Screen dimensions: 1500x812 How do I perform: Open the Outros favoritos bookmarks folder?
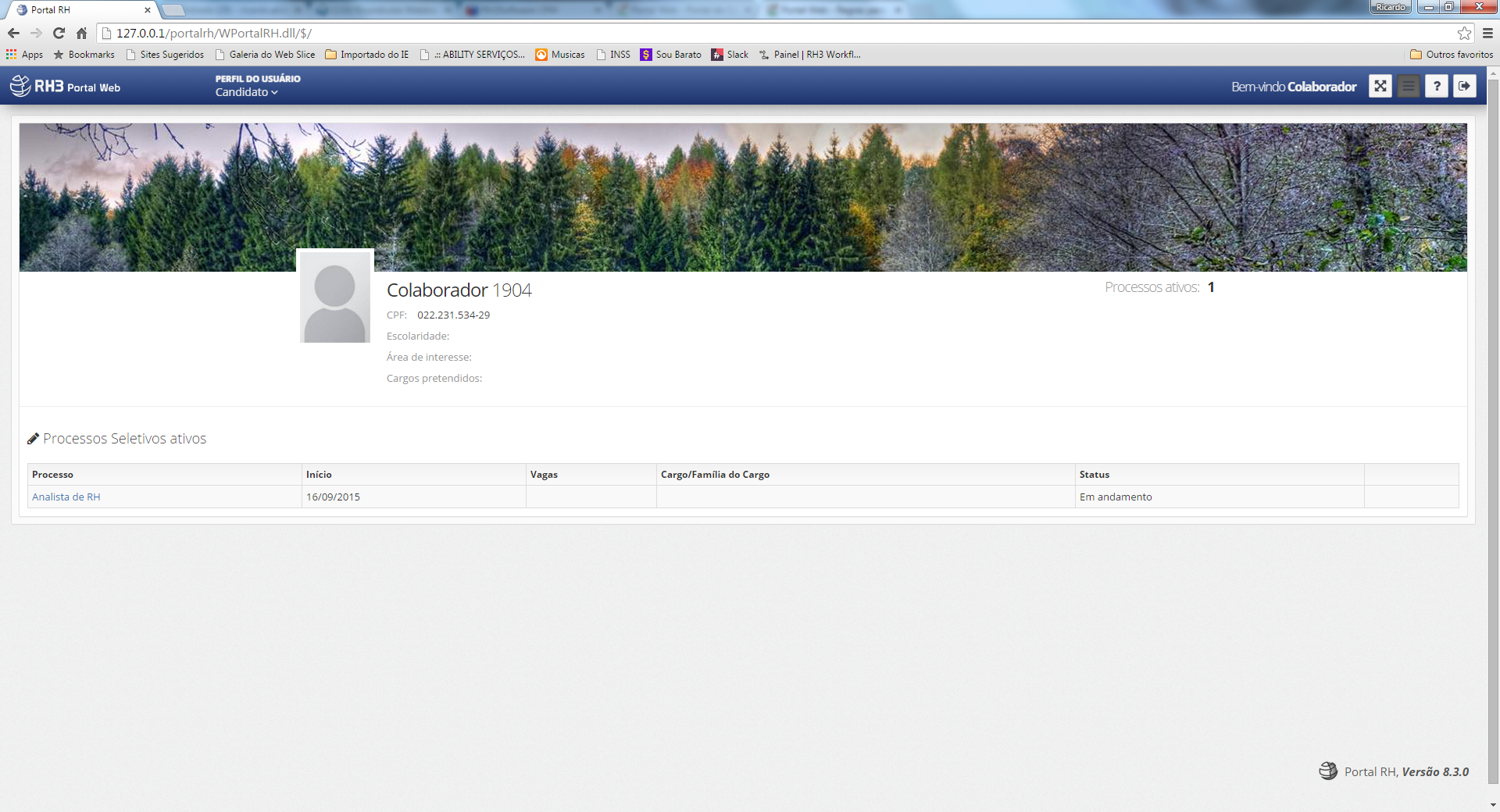click(1451, 55)
